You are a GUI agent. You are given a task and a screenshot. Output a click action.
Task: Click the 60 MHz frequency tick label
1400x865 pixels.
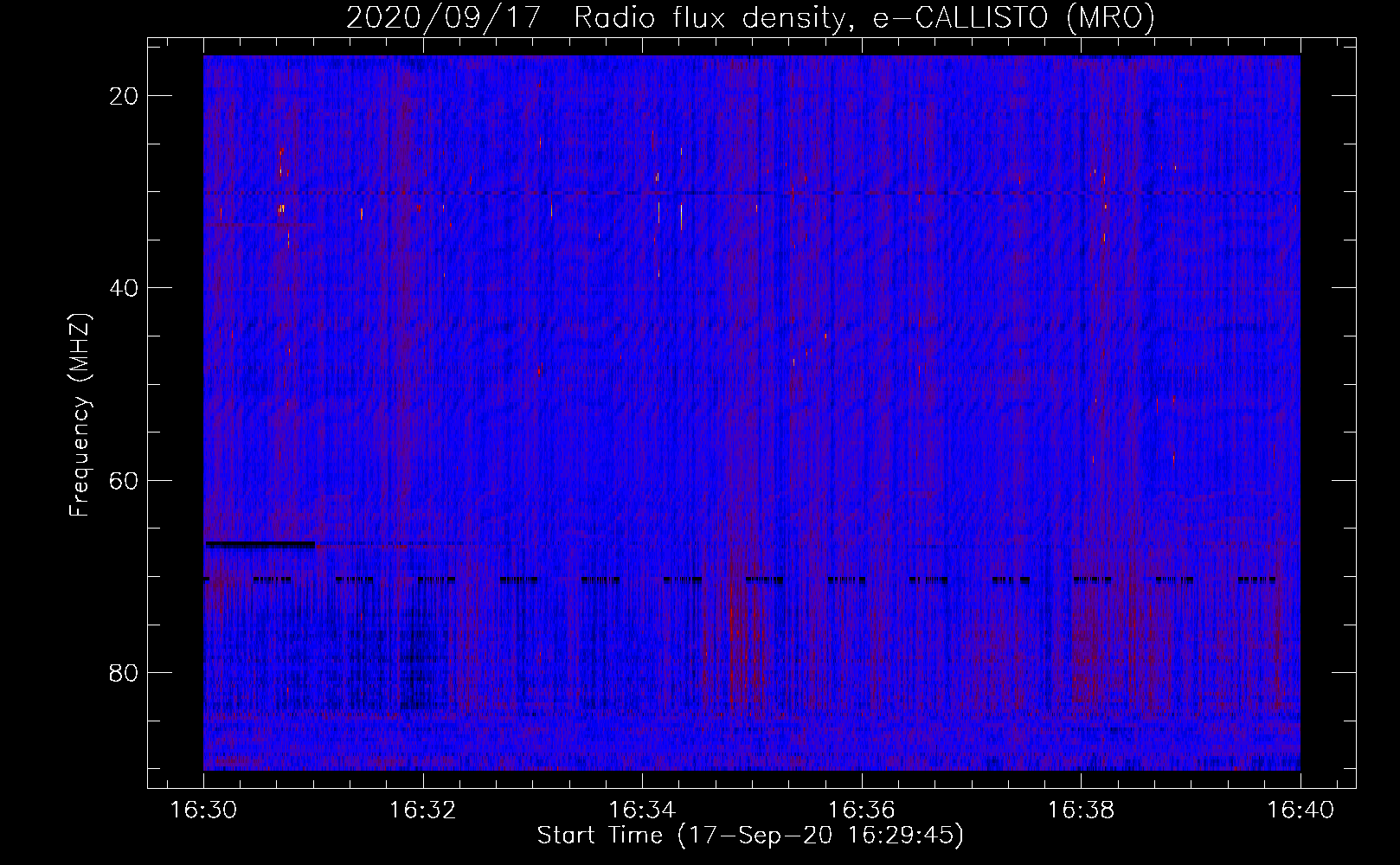(x=125, y=480)
